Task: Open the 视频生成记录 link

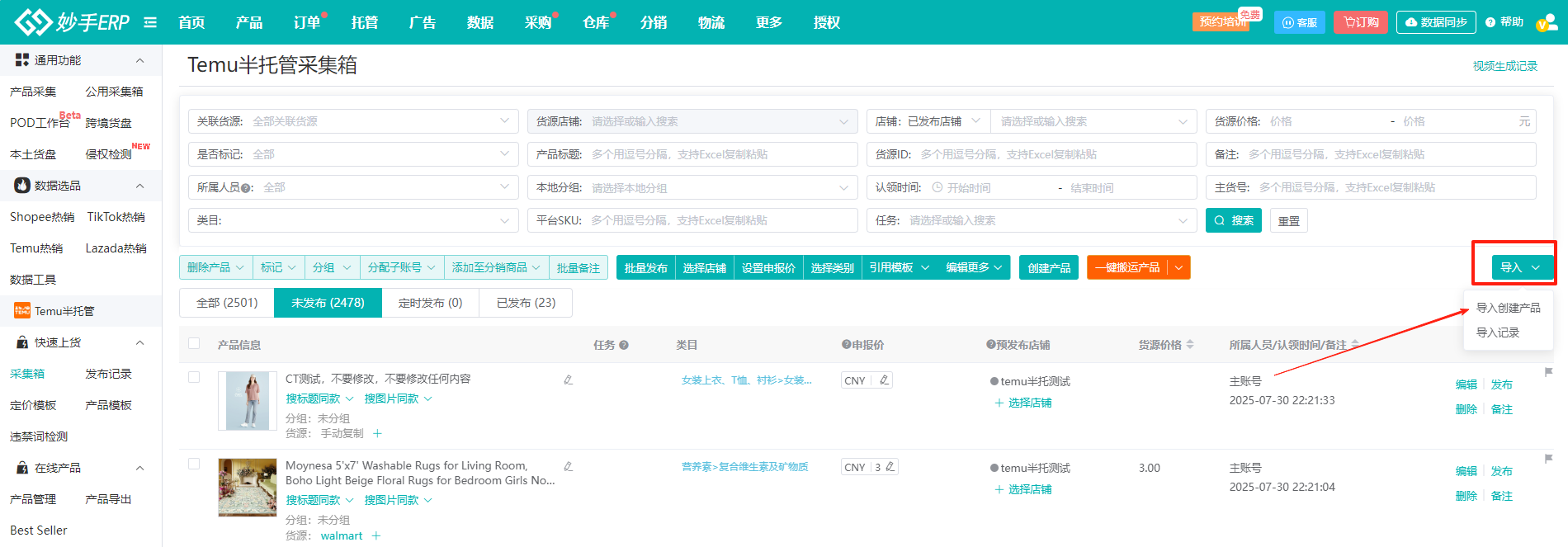Action: tap(1505, 66)
